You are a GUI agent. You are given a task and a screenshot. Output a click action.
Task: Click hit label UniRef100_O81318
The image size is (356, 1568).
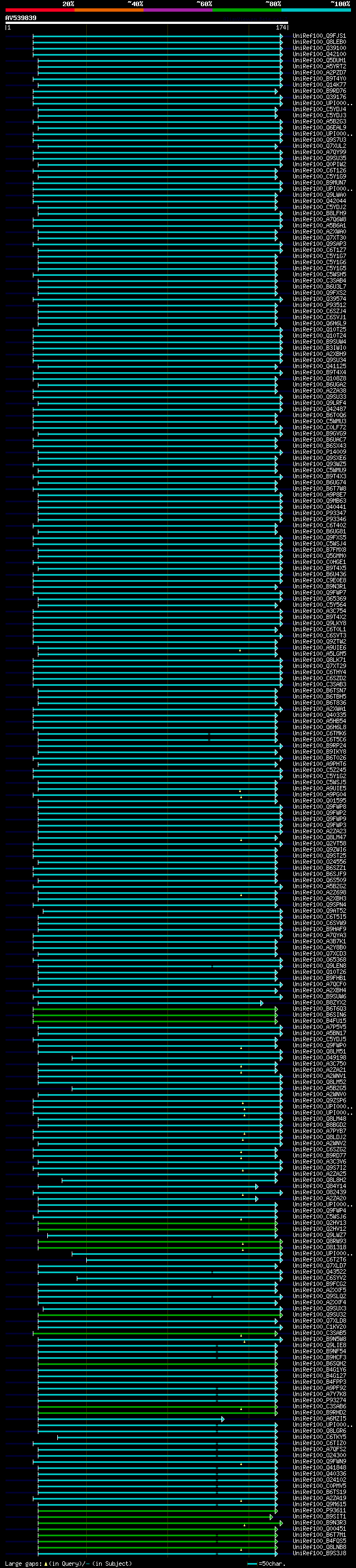[319, 1248]
